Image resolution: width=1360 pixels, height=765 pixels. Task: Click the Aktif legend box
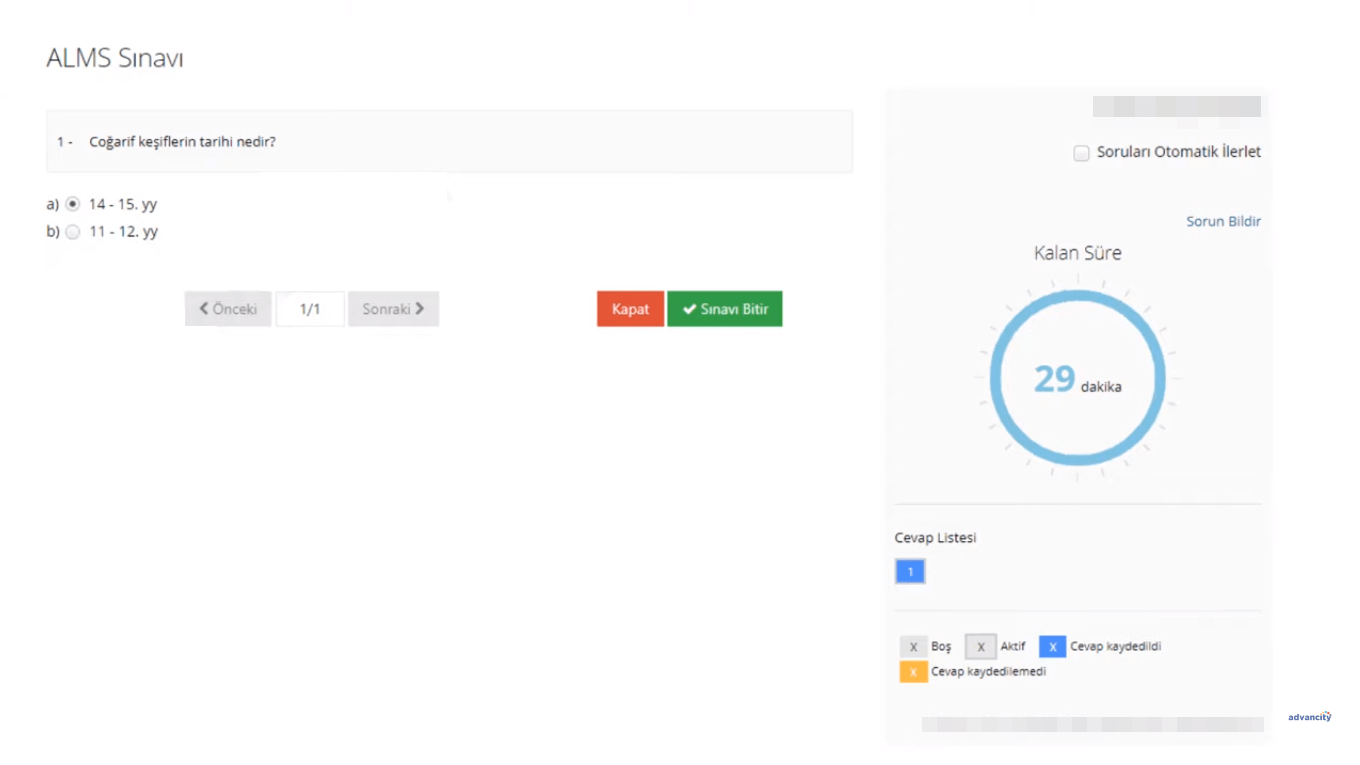click(980, 647)
